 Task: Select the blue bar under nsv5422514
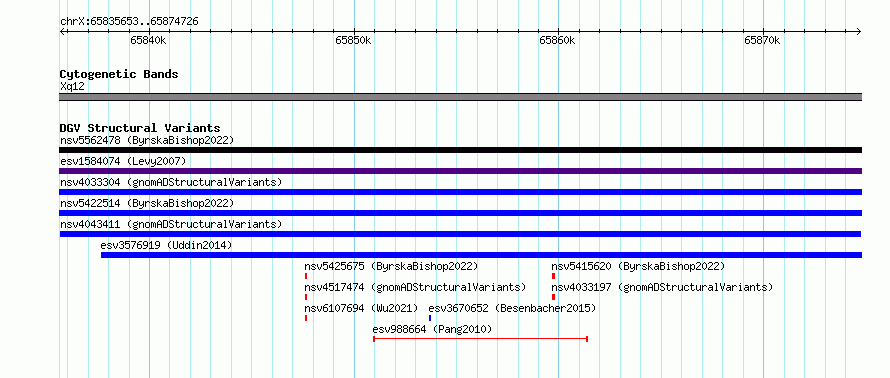(x=460, y=213)
